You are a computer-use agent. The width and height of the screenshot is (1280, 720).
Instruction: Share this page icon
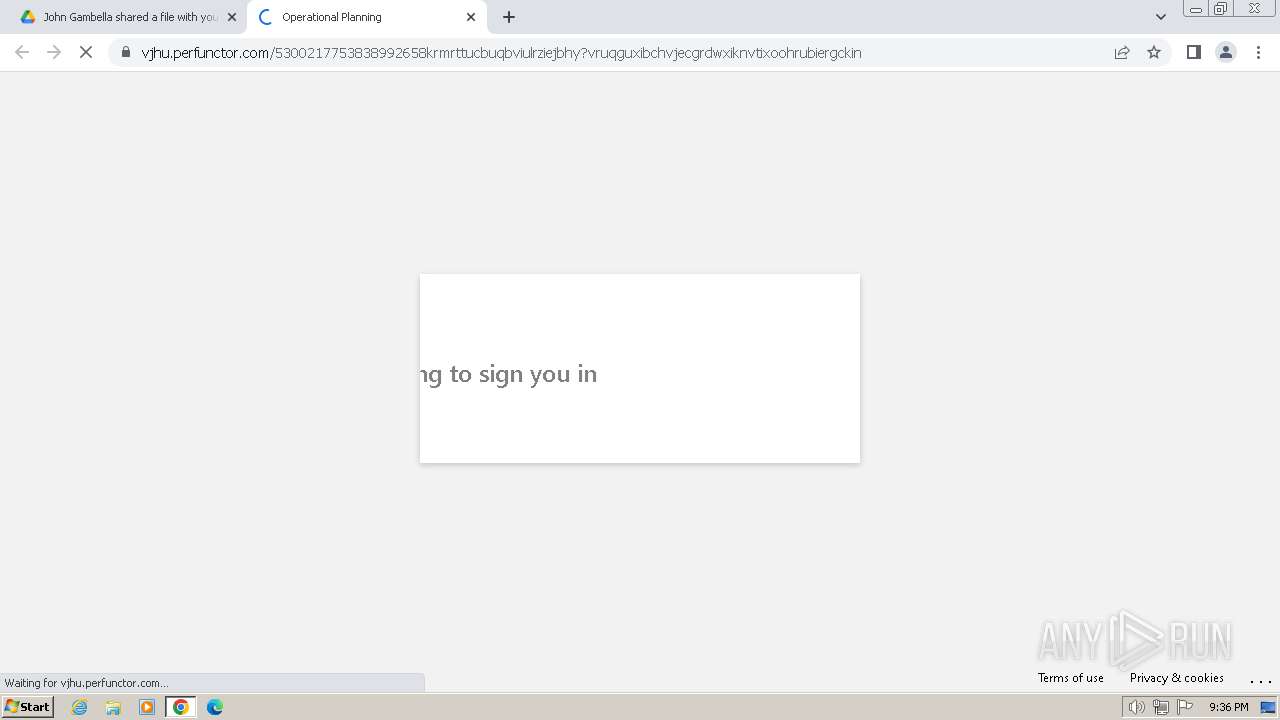point(1122,52)
